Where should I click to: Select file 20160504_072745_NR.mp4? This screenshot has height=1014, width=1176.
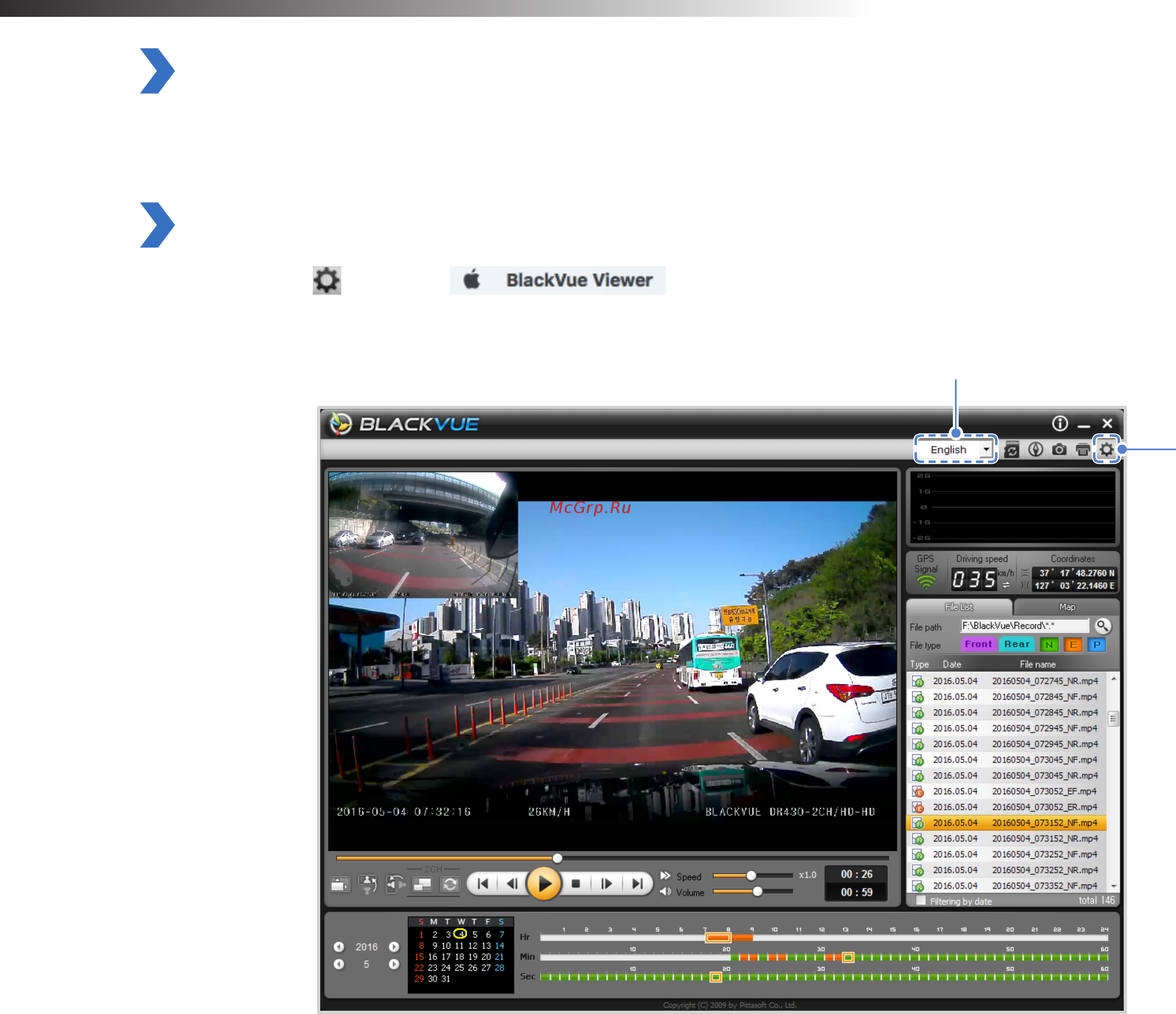1007,681
